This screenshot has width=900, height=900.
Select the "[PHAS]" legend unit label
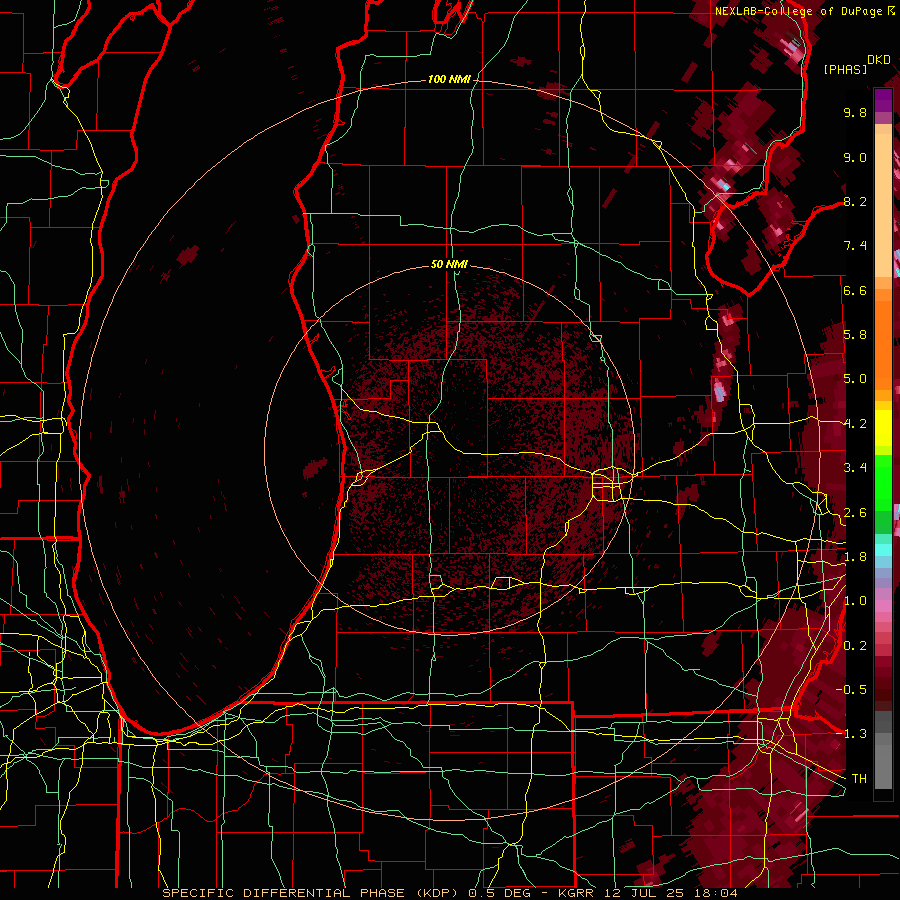pyautogui.click(x=845, y=69)
